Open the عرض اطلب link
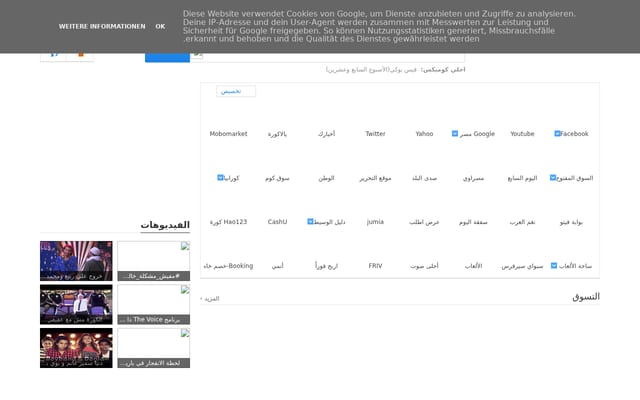This screenshot has height=400, width=640. [x=424, y=222]
